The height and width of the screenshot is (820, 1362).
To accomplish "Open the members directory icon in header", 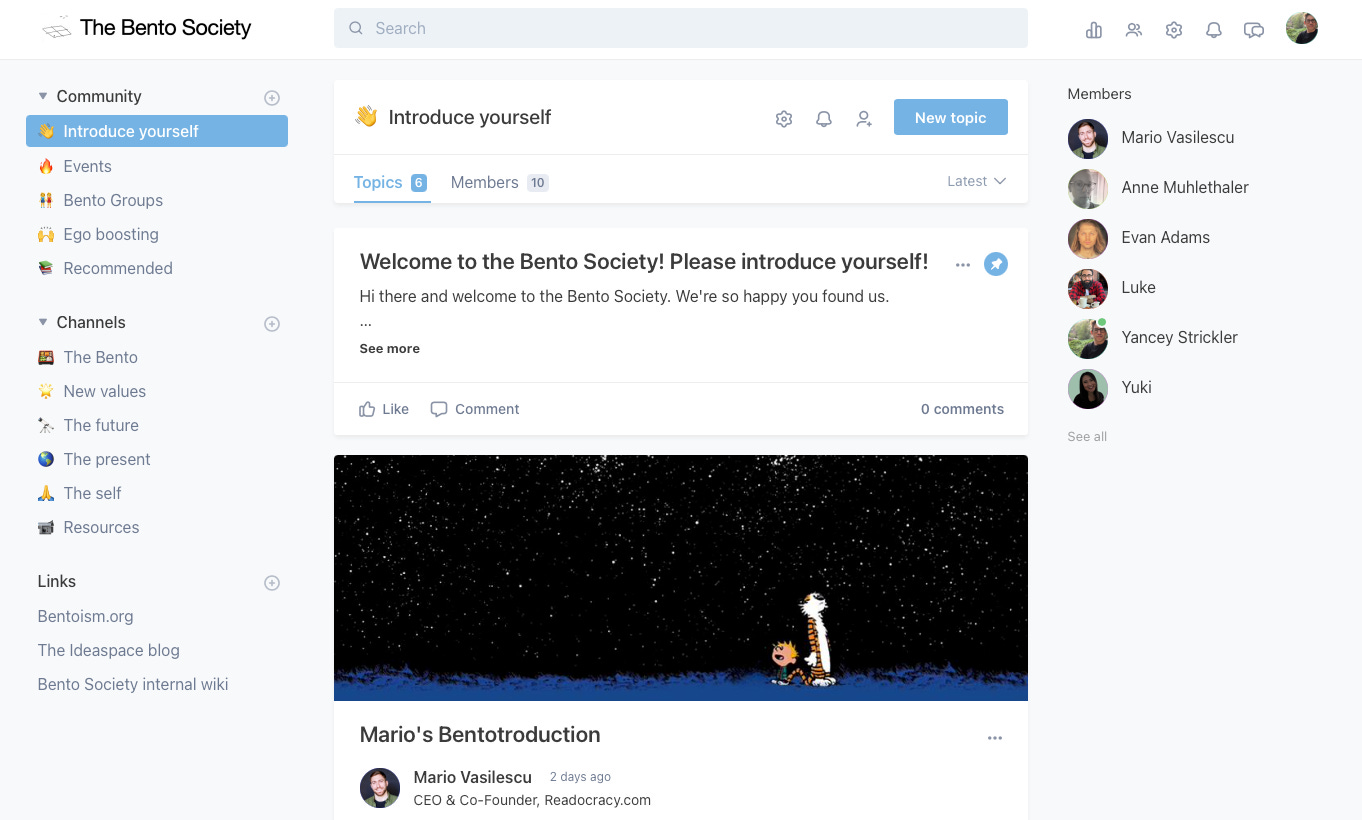I will (1134, 30).
